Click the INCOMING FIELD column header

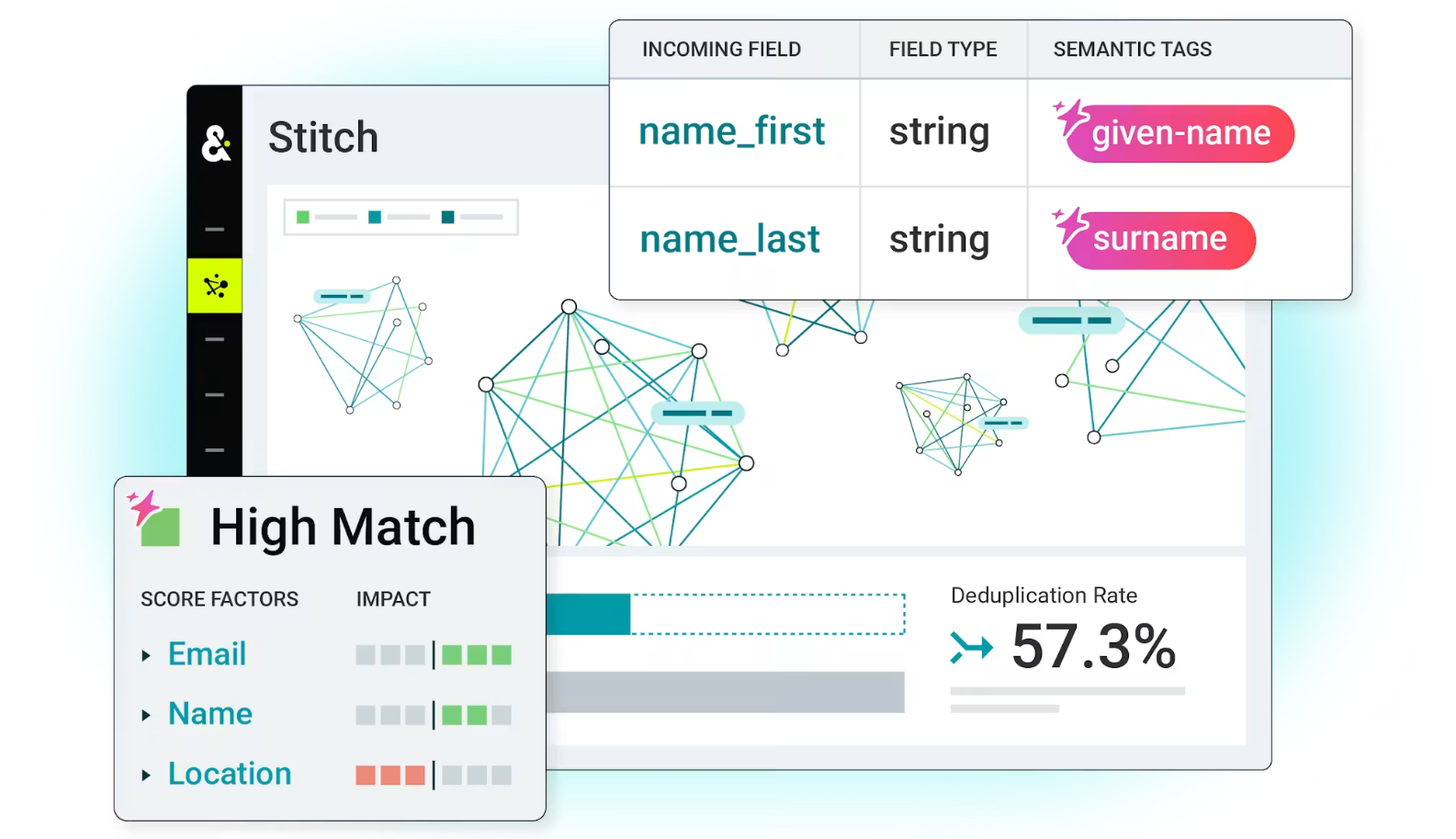(722, 50)
